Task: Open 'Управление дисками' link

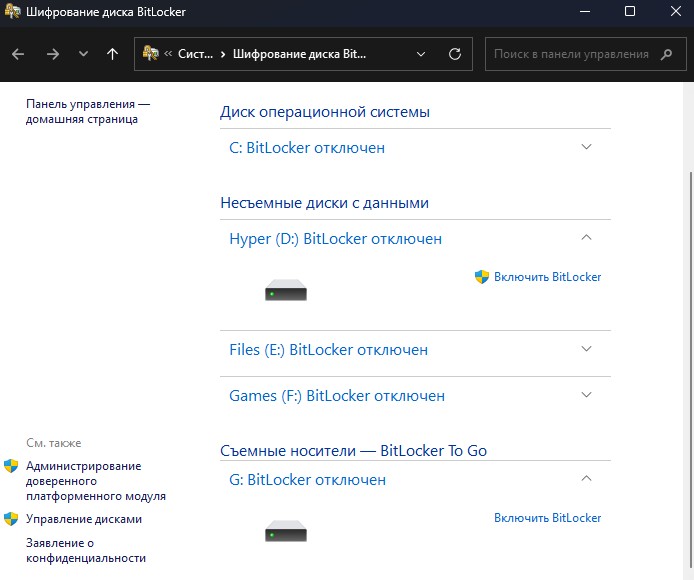Action: (x=84, y=519)
